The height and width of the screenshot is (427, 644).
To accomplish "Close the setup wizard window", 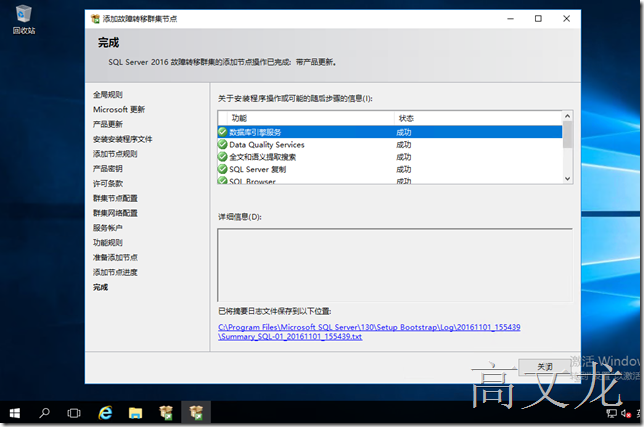I will click(566, 18).
